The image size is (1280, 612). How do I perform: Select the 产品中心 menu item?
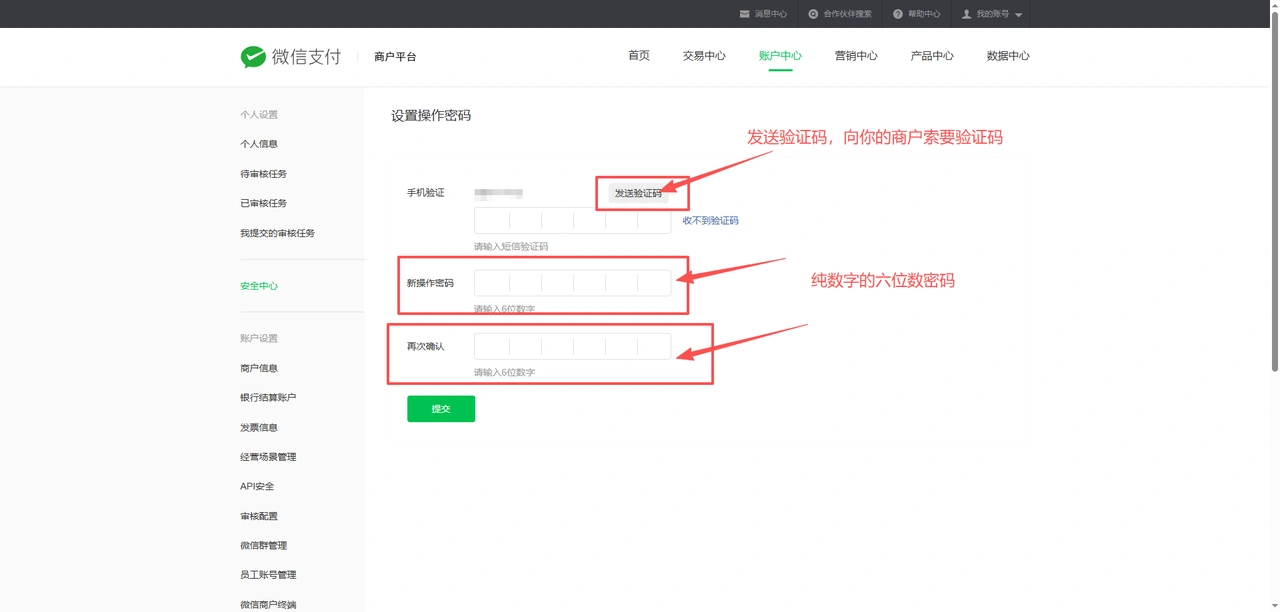(x=932, y=56)
